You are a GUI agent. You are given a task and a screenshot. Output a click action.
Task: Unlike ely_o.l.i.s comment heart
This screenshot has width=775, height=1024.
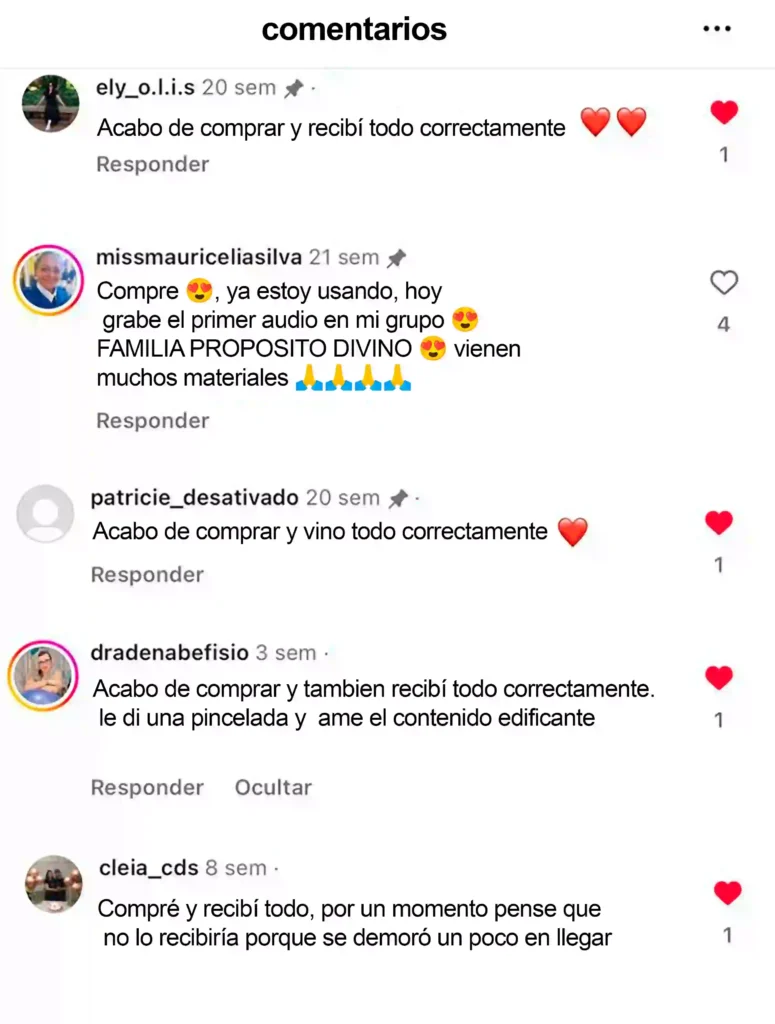click(x=724, y=112)
